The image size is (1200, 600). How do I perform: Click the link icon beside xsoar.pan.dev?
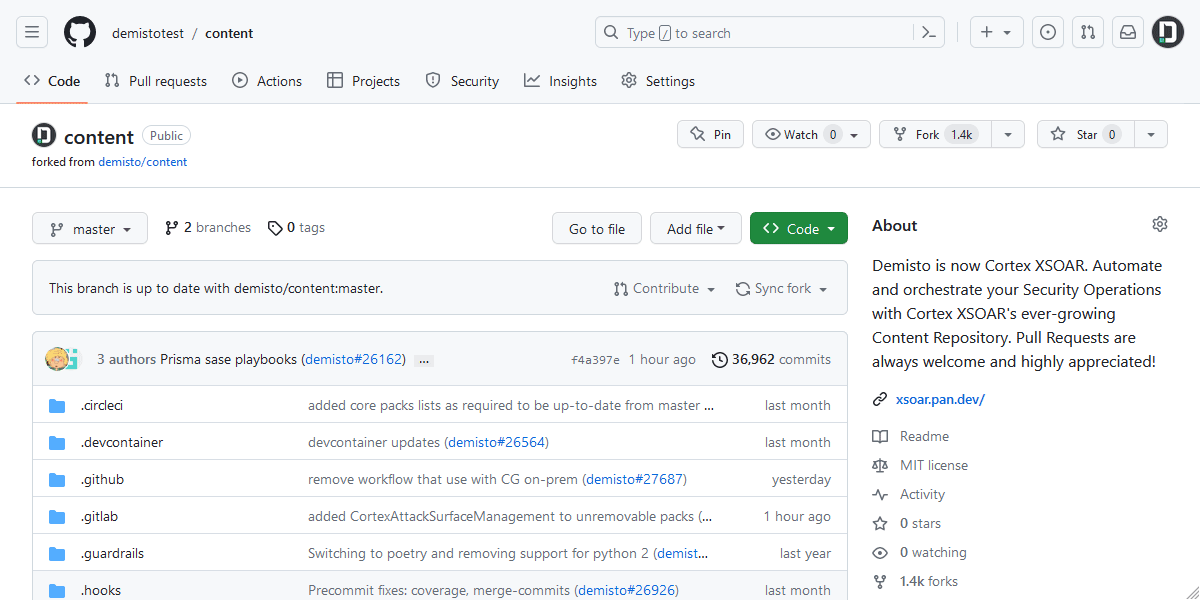pos(880,399)
